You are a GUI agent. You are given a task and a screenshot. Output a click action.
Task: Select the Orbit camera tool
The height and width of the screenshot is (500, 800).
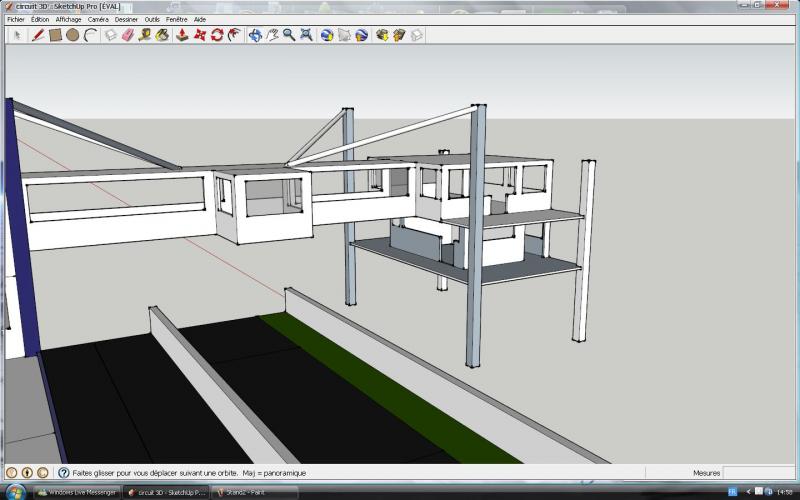click(255, 34)
